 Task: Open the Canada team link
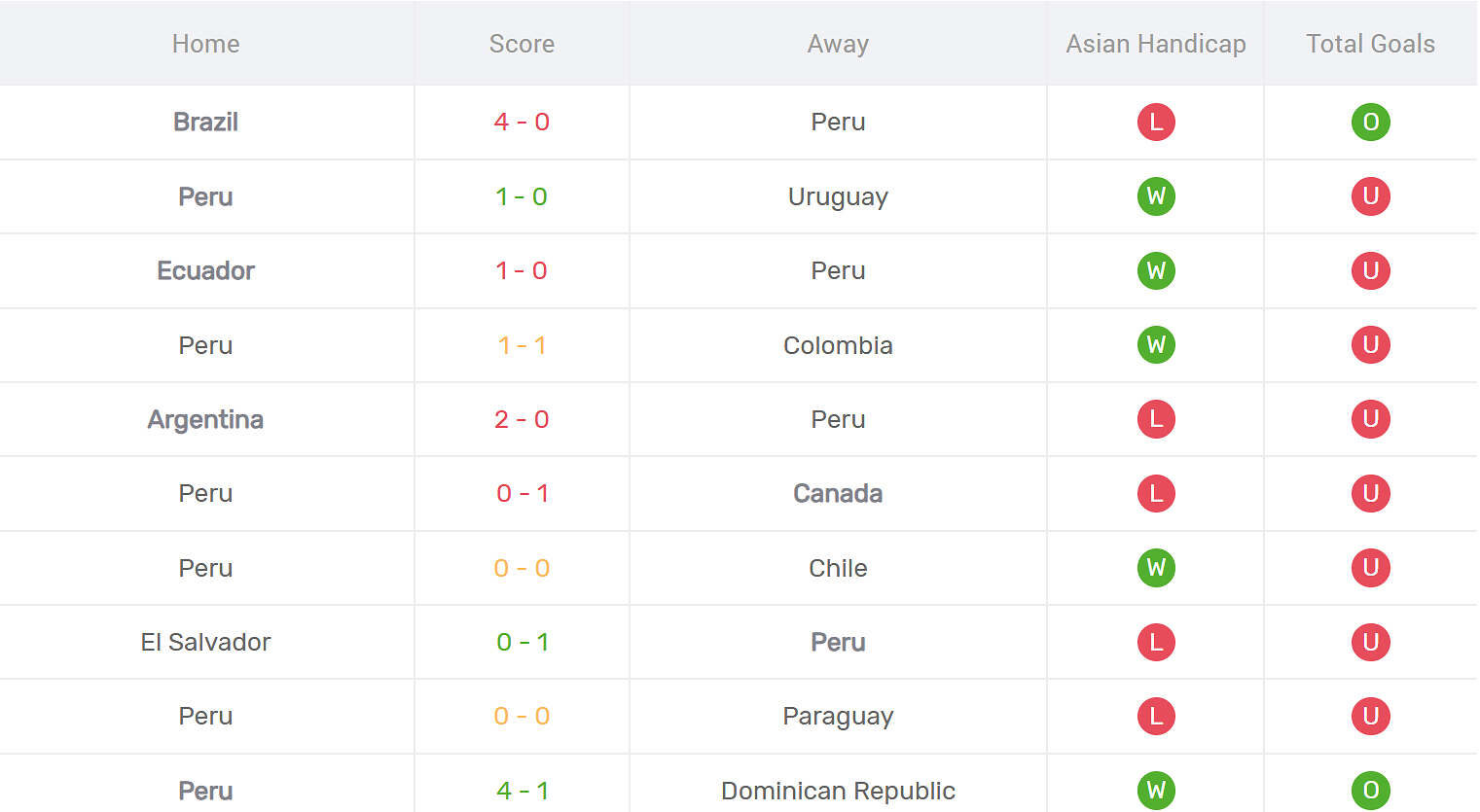[x=838, y=493]
